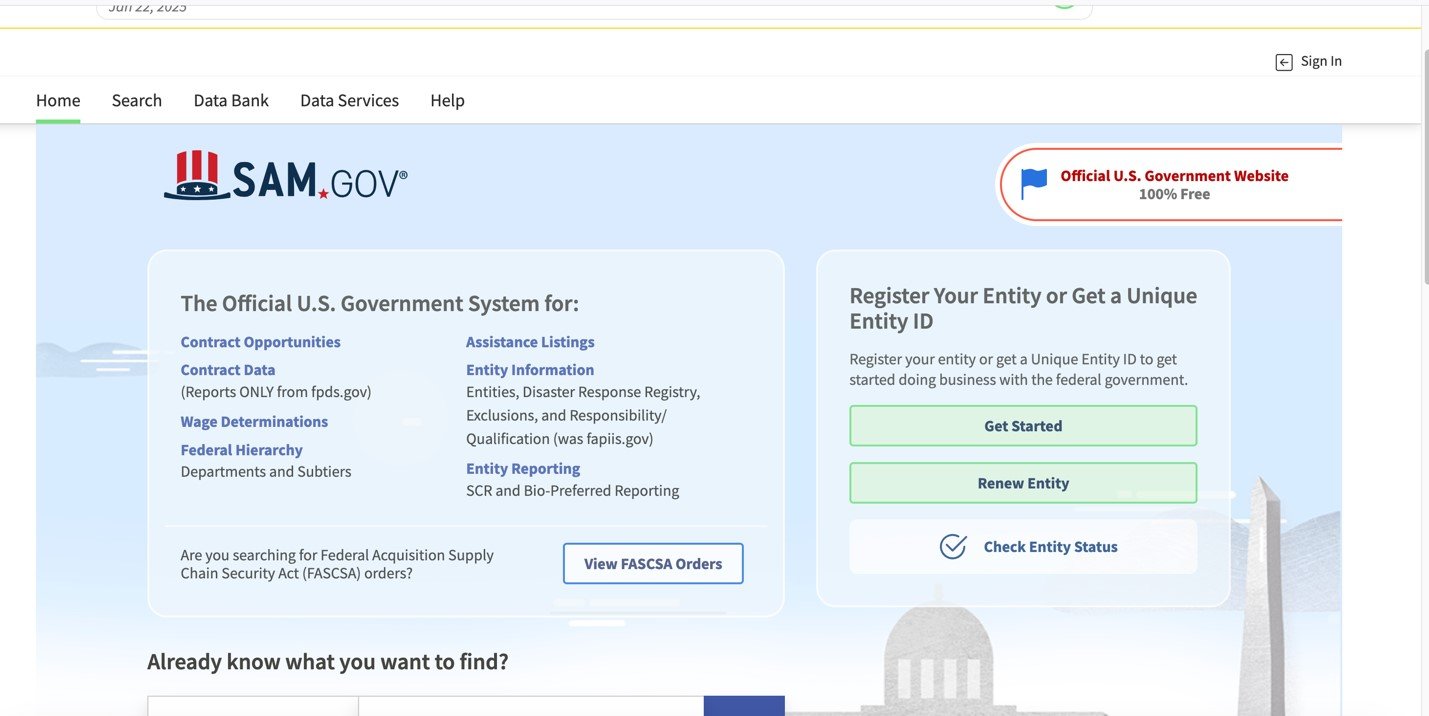Open the Entity Information link
Screen dimensions: 1429x716
(x=530, y=370)
